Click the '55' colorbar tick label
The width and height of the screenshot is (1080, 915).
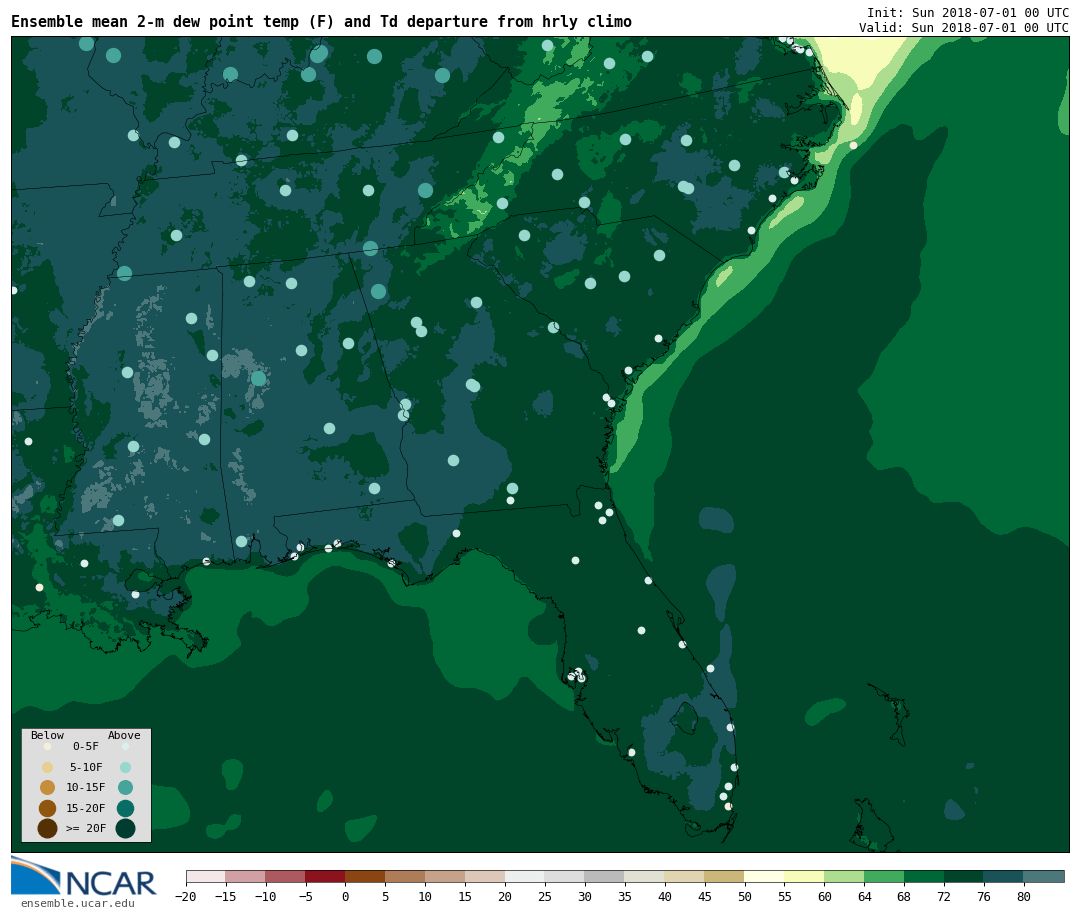click(785, 896)
